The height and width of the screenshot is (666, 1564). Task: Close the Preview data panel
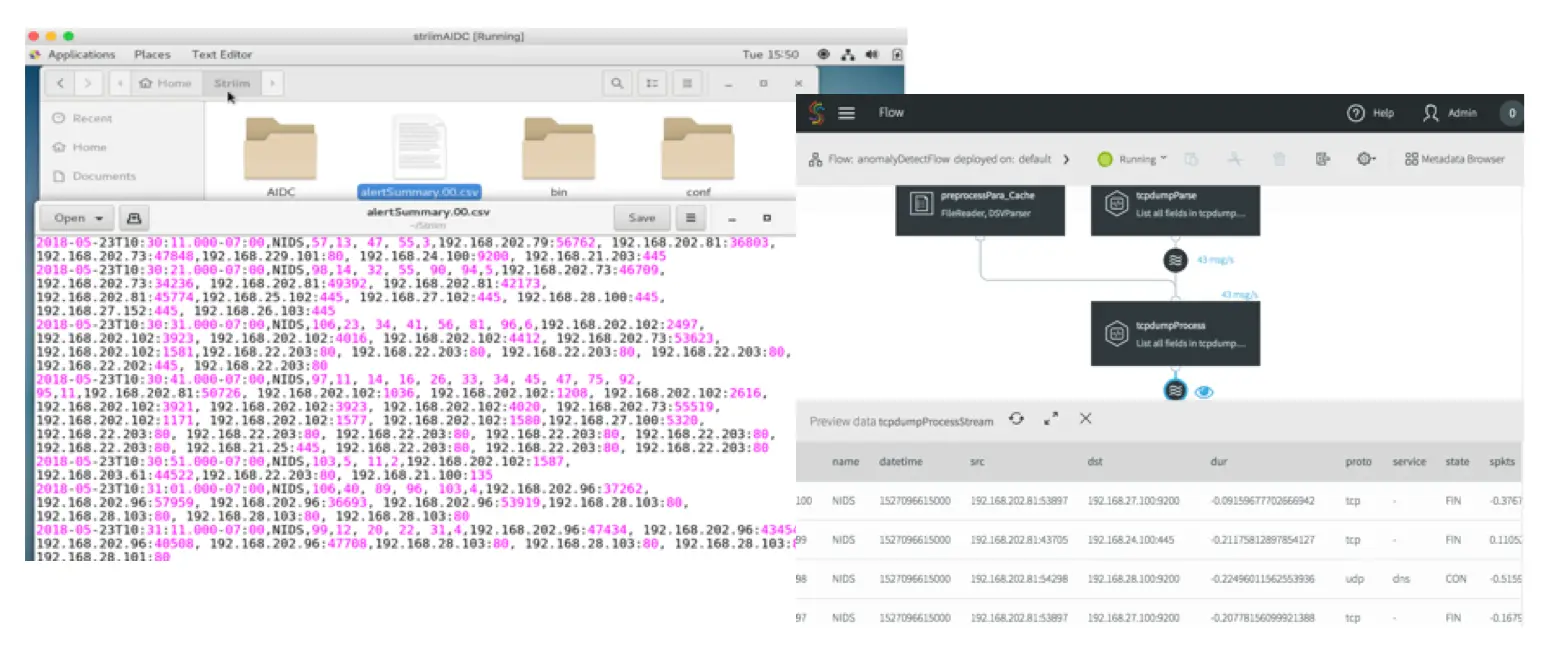[x=1086, y=420]
